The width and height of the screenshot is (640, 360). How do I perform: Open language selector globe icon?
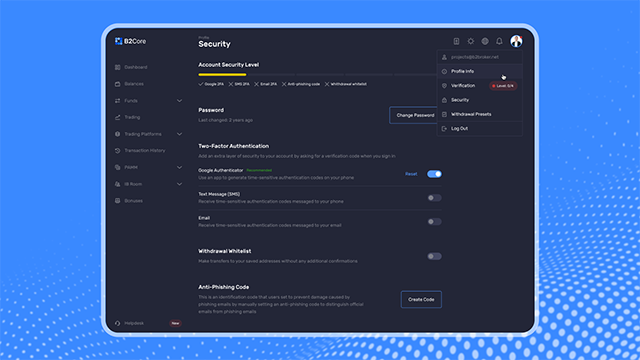485,41
